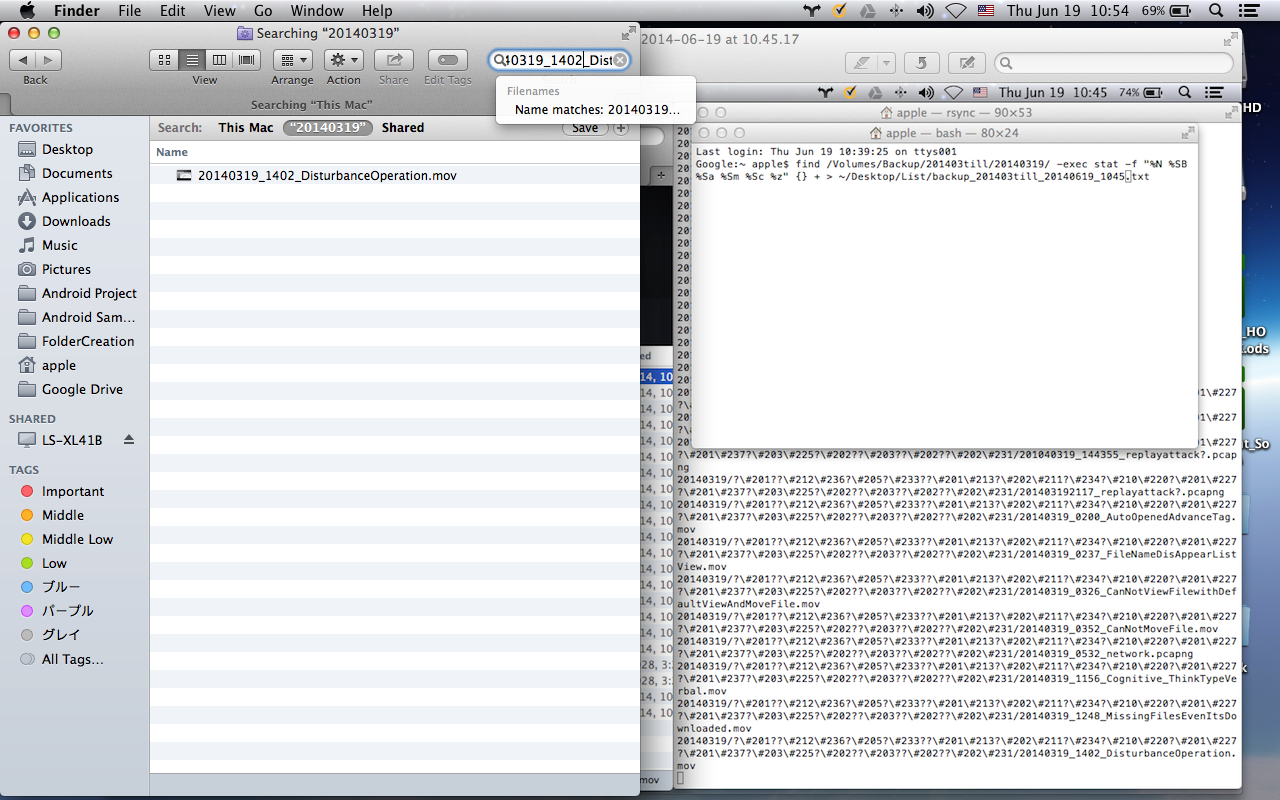This screenshot has width=1280, height=800.
Task: Show All Tags in the sidebar
Action: [x=73, y=659]
